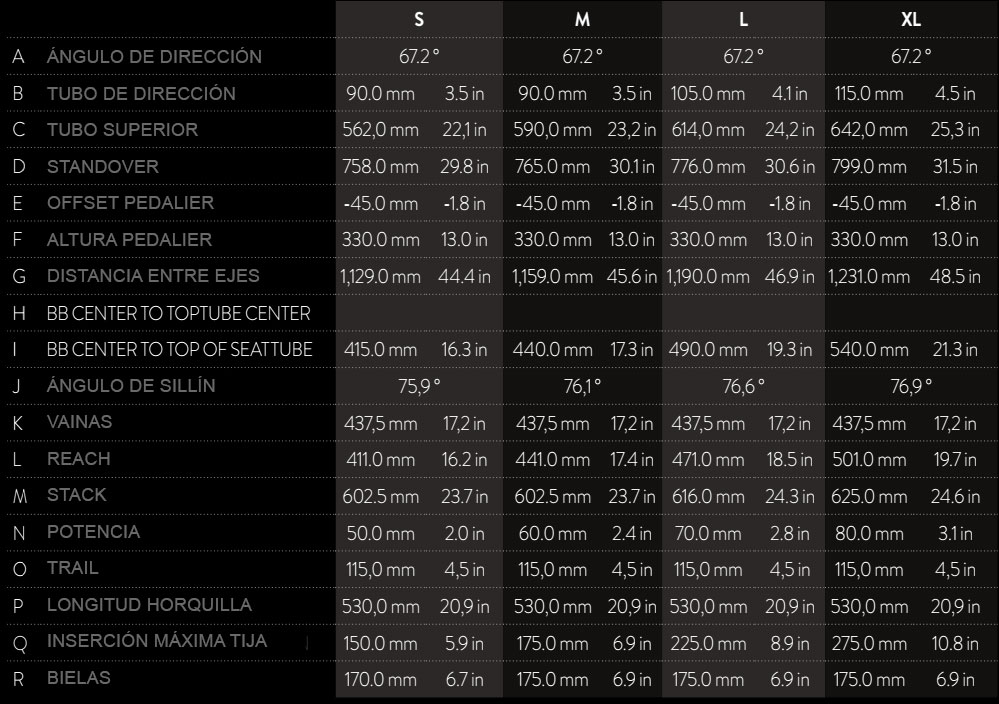Click the ÁNGULO DE DIRECCIÓN row label
The width and height of the screenshot is (999, 704).
[x=154, y=57]
